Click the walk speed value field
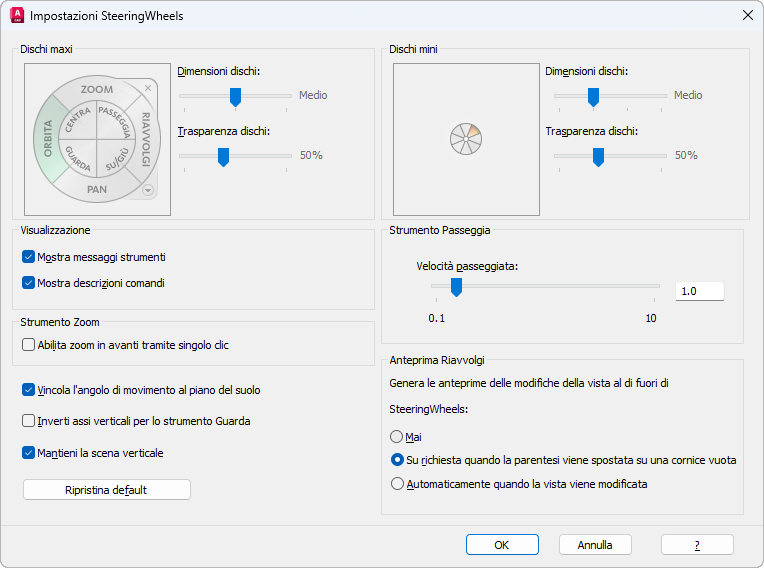764x568 pixels. pyautogui.click(x=699, y=291)
